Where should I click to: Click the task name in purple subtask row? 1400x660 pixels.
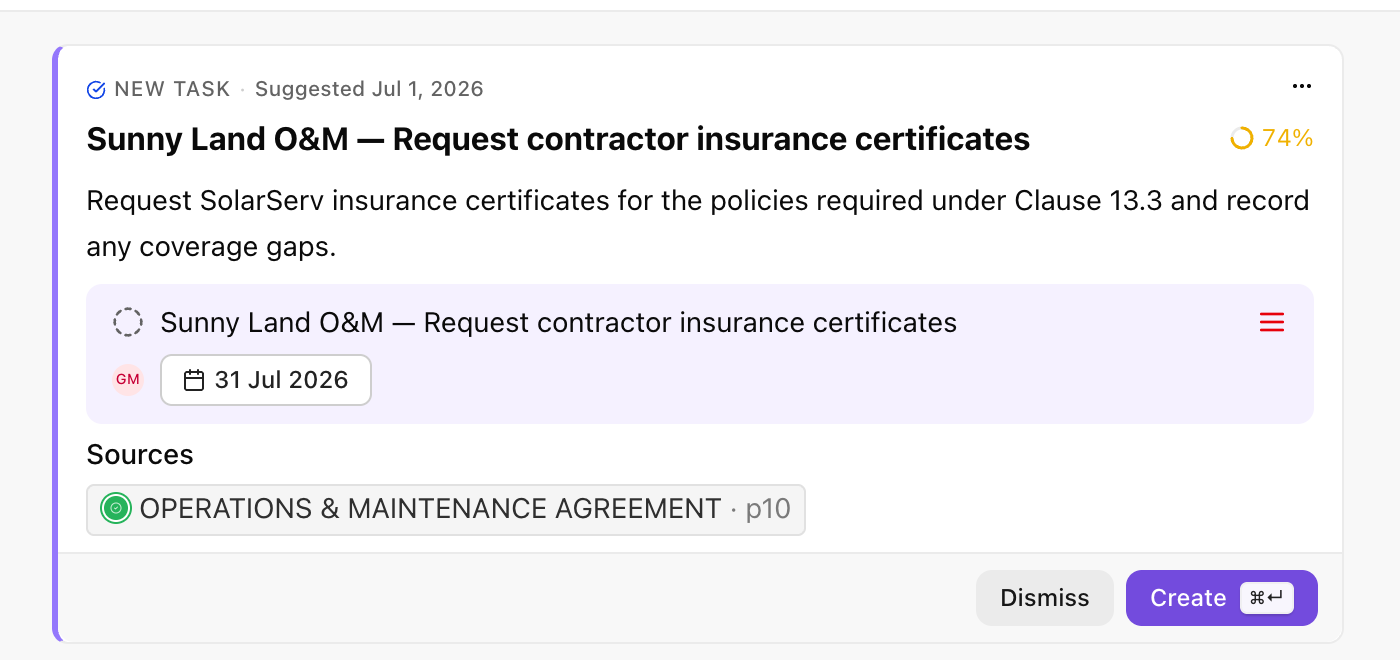tap(559, 323)
